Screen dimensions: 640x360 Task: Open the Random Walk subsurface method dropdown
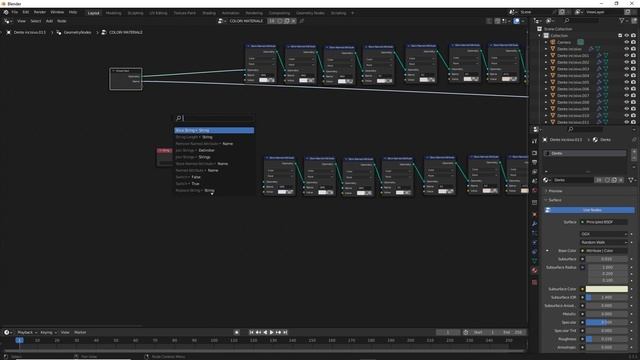[x=604, y=242]
